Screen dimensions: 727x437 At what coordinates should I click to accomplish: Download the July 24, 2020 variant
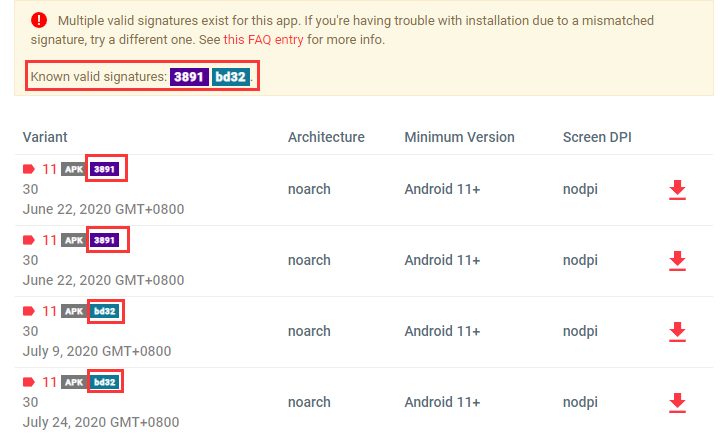click(677, 402)
